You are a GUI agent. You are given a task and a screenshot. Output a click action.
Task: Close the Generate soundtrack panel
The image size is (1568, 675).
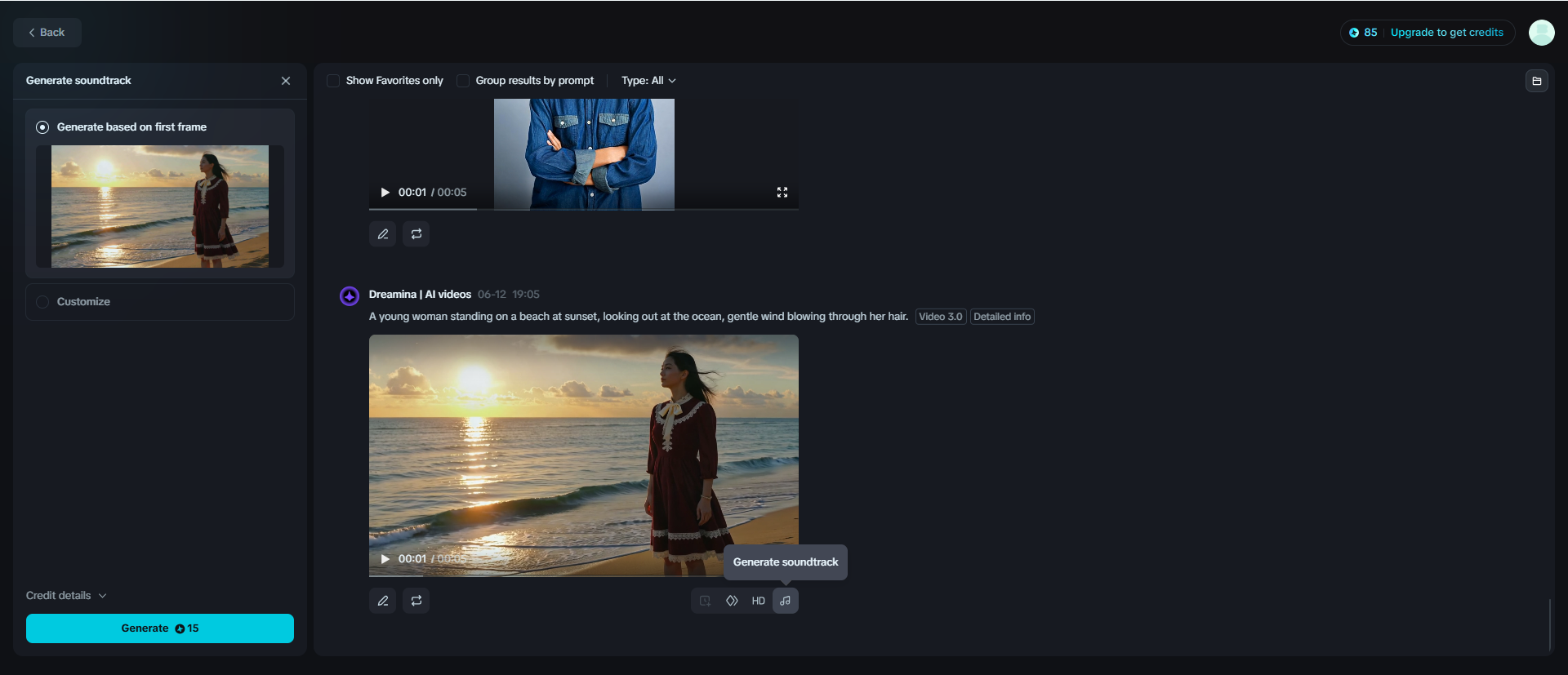pyautogui.click(x=286, y=81)
